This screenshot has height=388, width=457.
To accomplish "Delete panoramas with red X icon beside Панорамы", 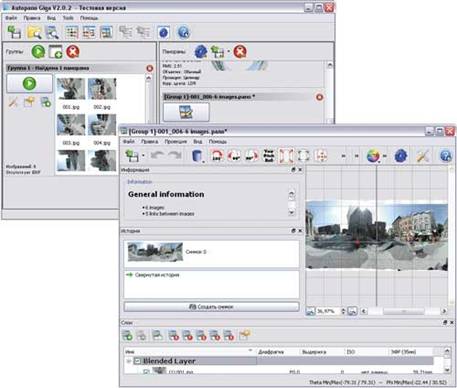I will 240,52.
